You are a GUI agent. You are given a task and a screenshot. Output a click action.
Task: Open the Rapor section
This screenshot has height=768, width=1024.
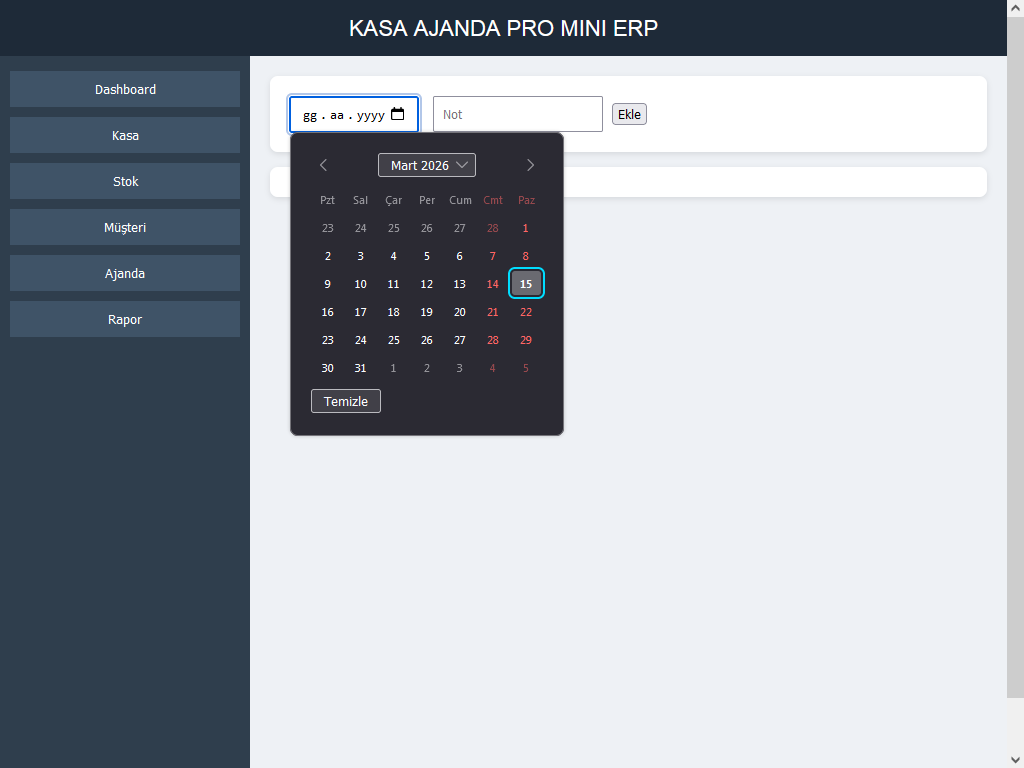click(125, 319)
